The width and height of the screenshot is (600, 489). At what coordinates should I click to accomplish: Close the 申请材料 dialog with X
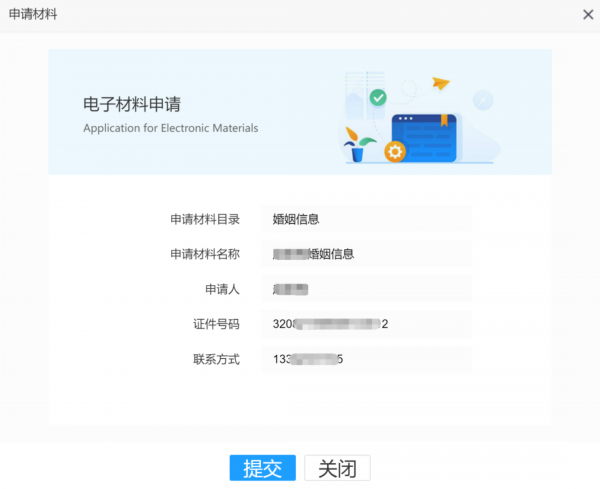coord(587,14)
